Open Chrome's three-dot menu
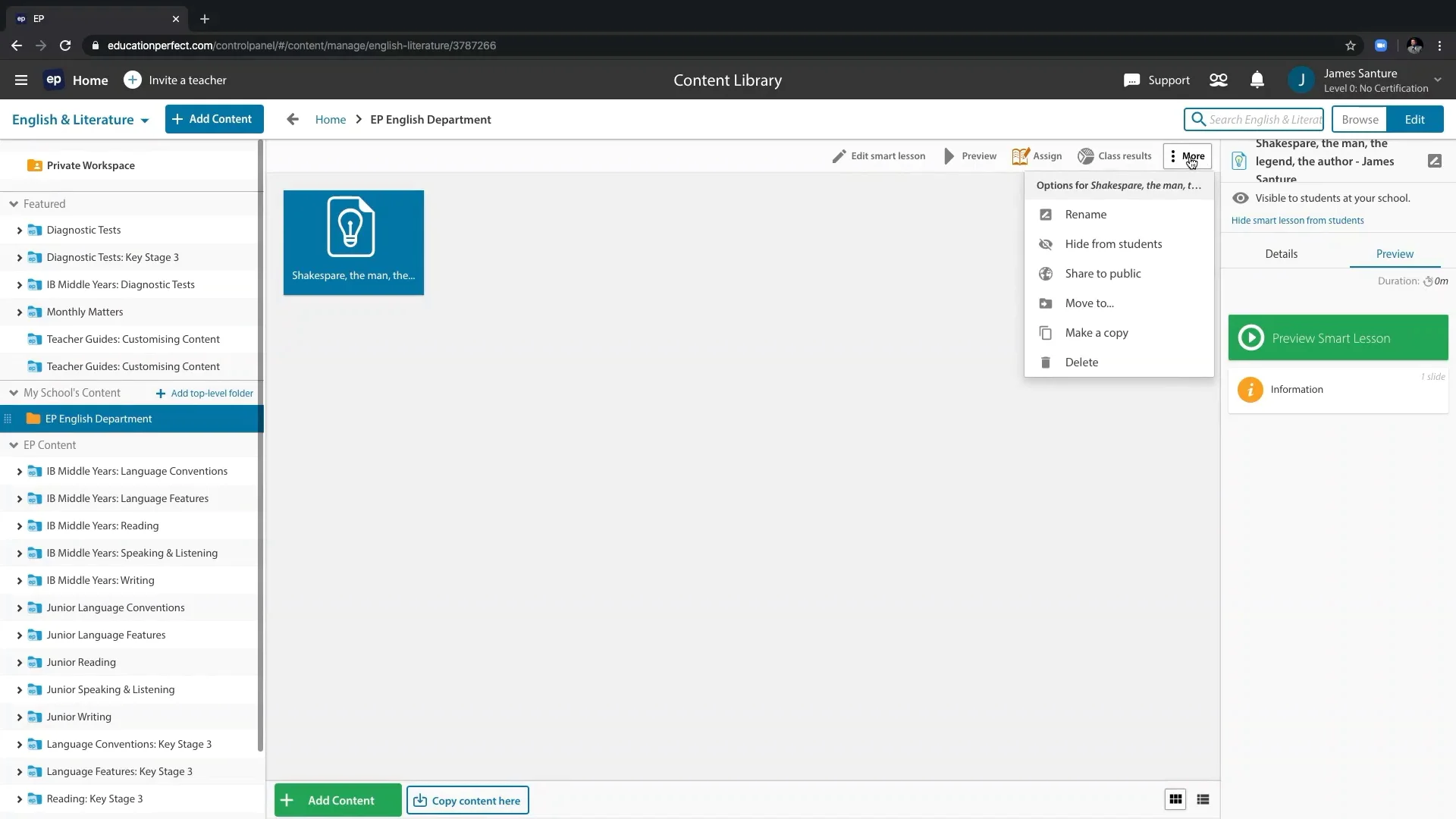1456x819 pixels. click(x=1440, y=45)
